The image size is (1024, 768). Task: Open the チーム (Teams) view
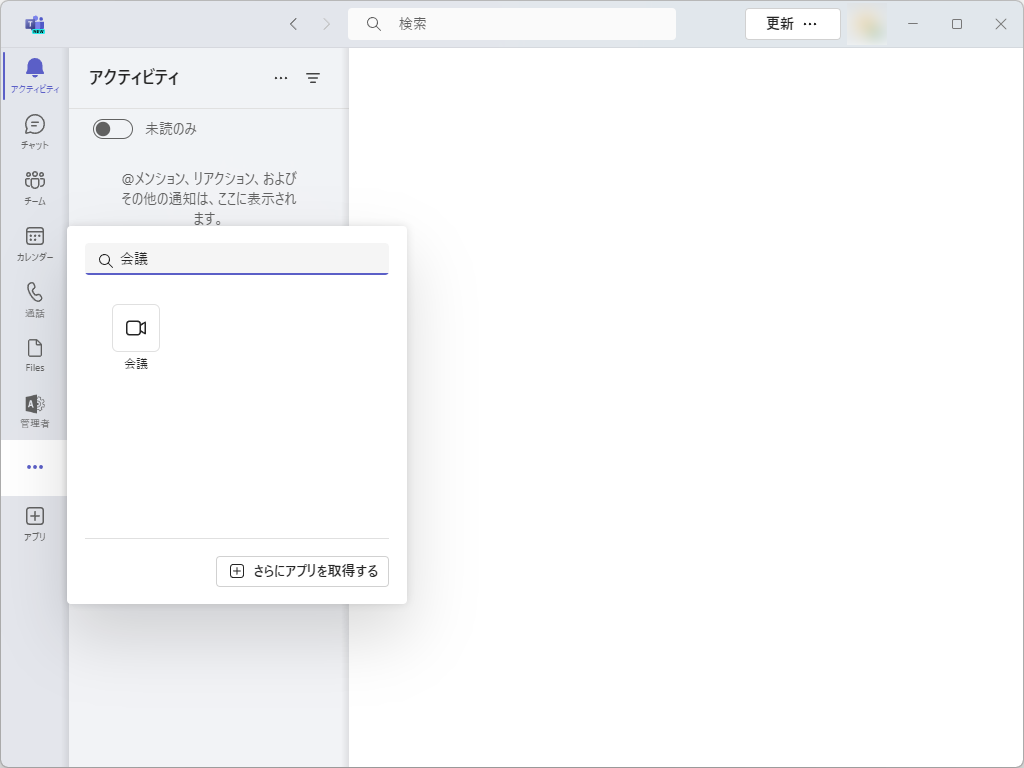tap(34, 188)
